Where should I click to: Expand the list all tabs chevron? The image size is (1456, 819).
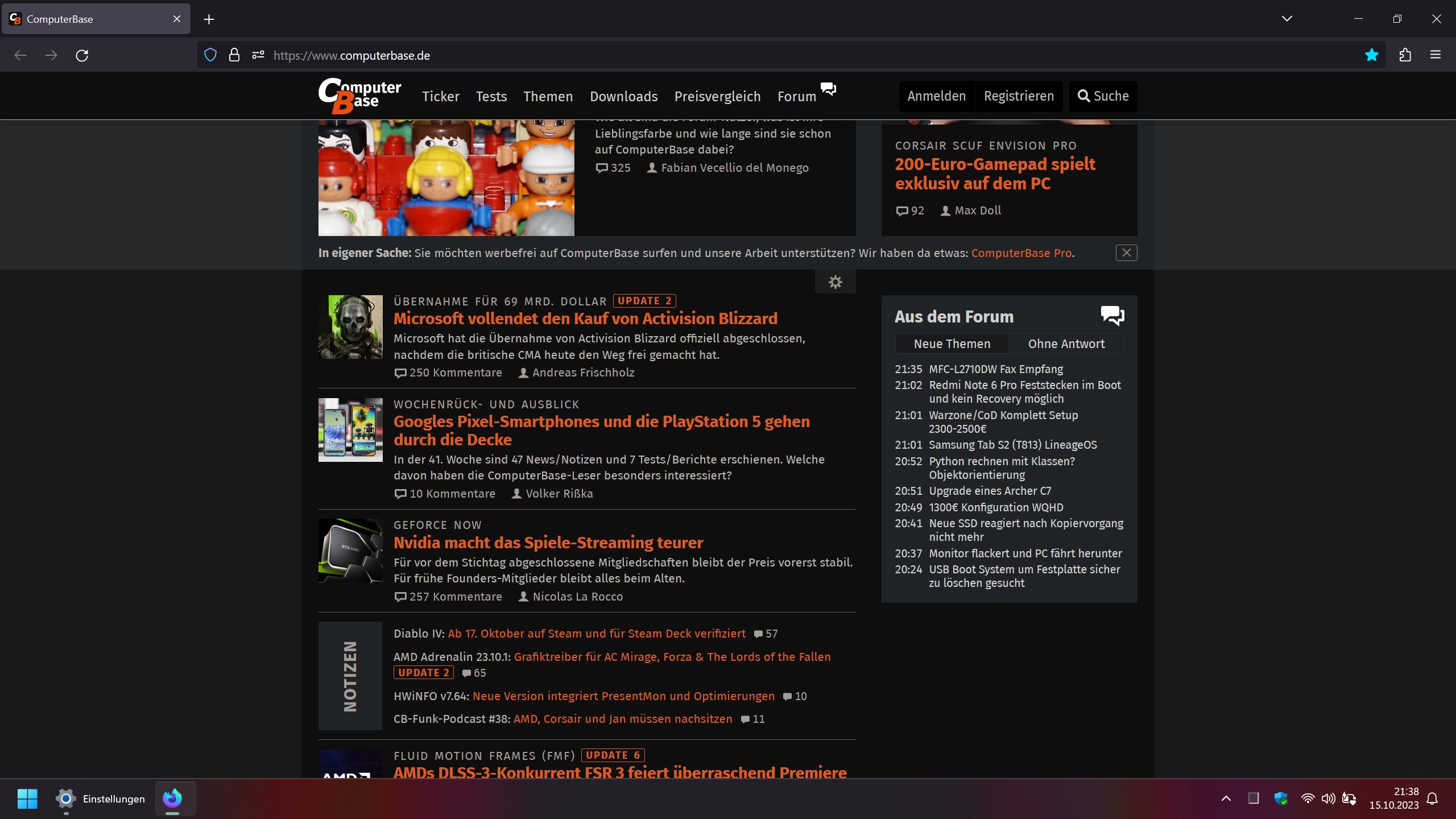pyautogui.click(x=1287, y=19)
